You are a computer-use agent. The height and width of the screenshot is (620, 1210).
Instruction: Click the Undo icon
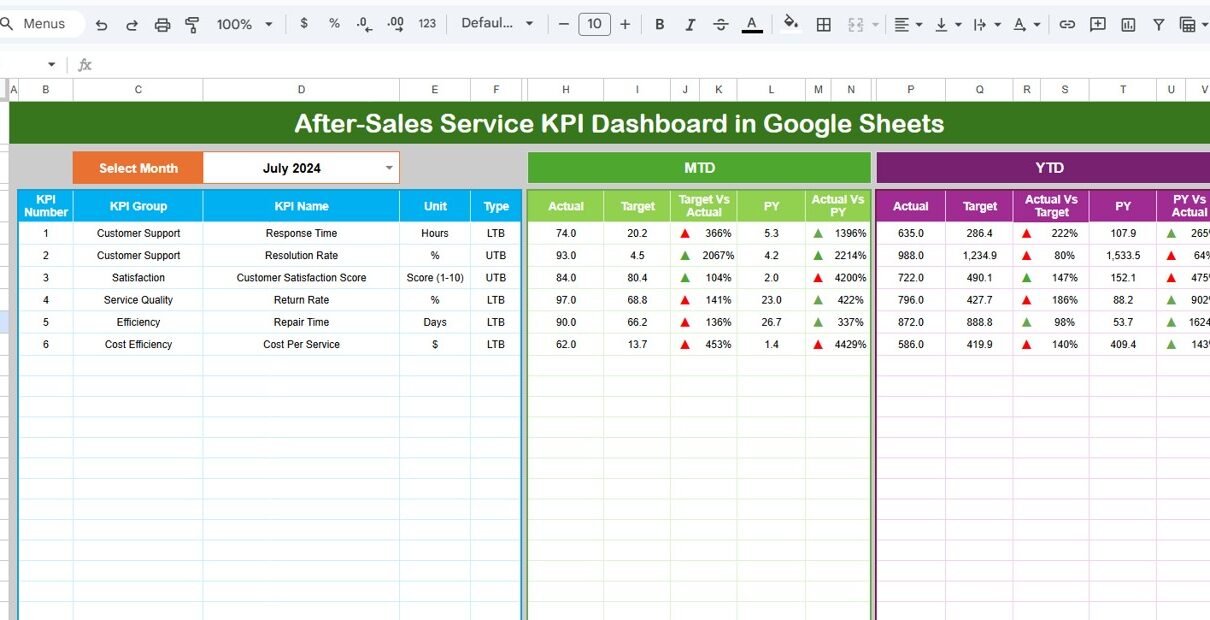(x=101, y=24)
